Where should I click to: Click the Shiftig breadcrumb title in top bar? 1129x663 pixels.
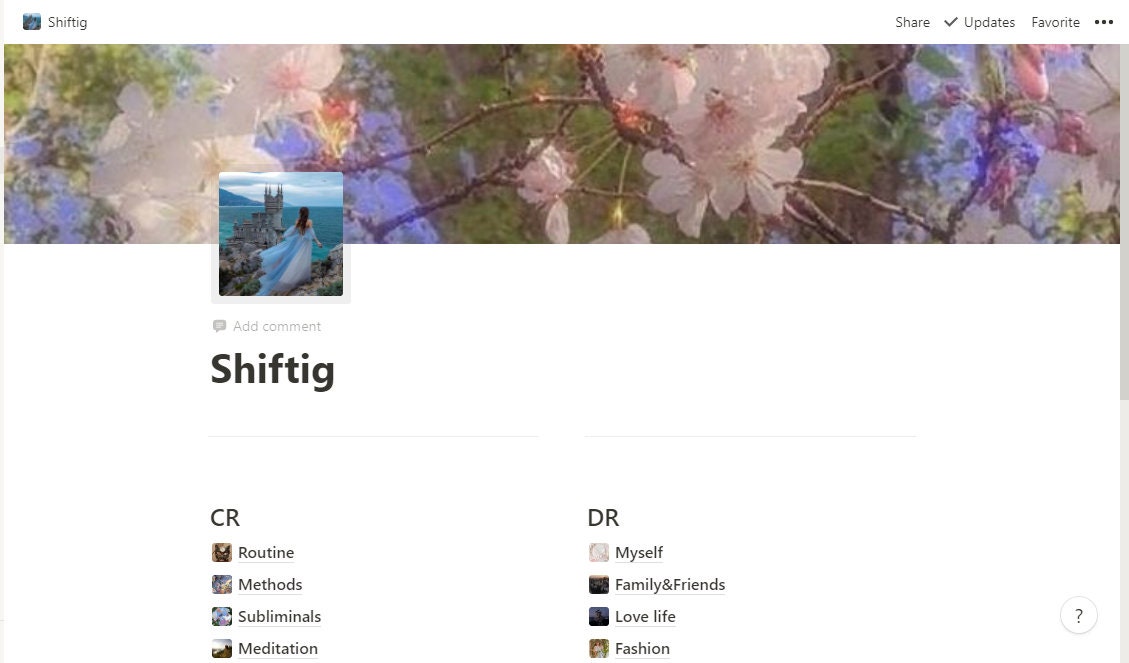[x=68, y=22]
